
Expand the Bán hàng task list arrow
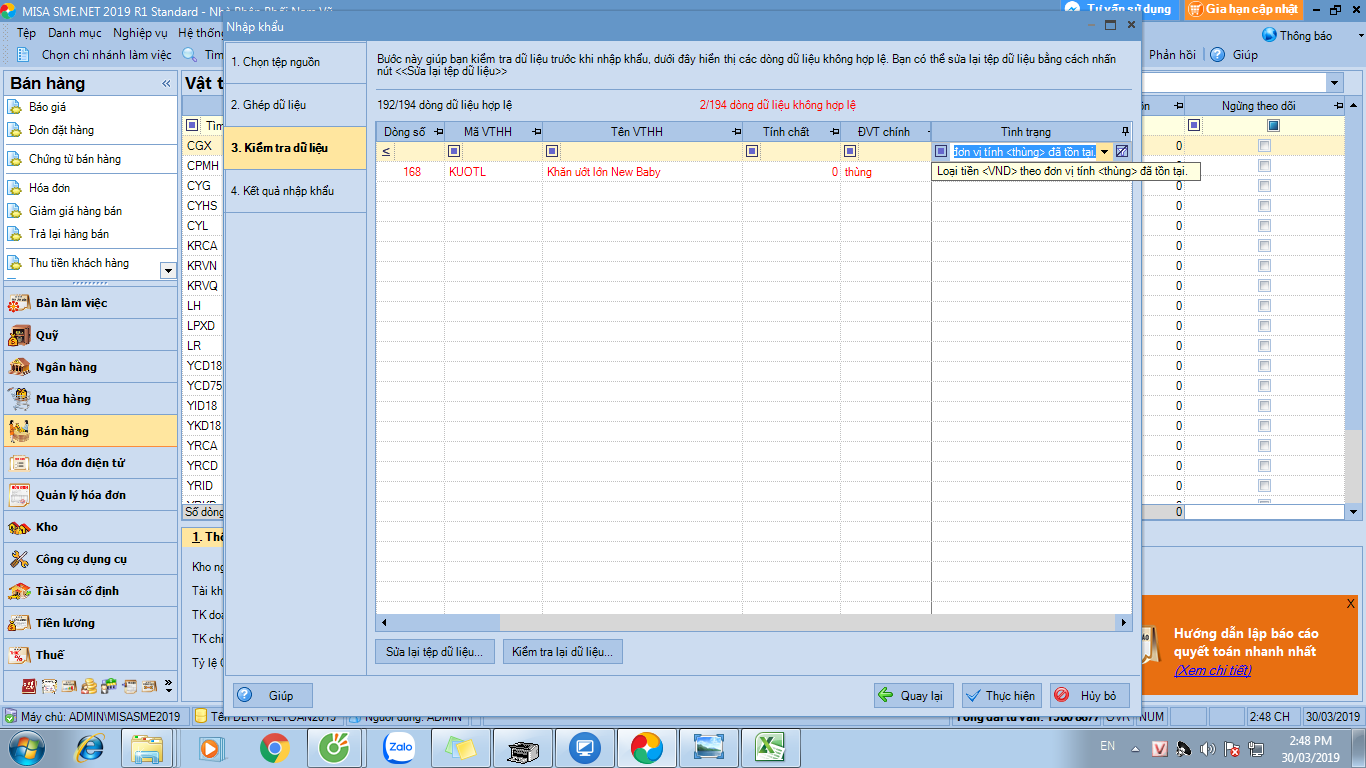(x=167, y=270)
